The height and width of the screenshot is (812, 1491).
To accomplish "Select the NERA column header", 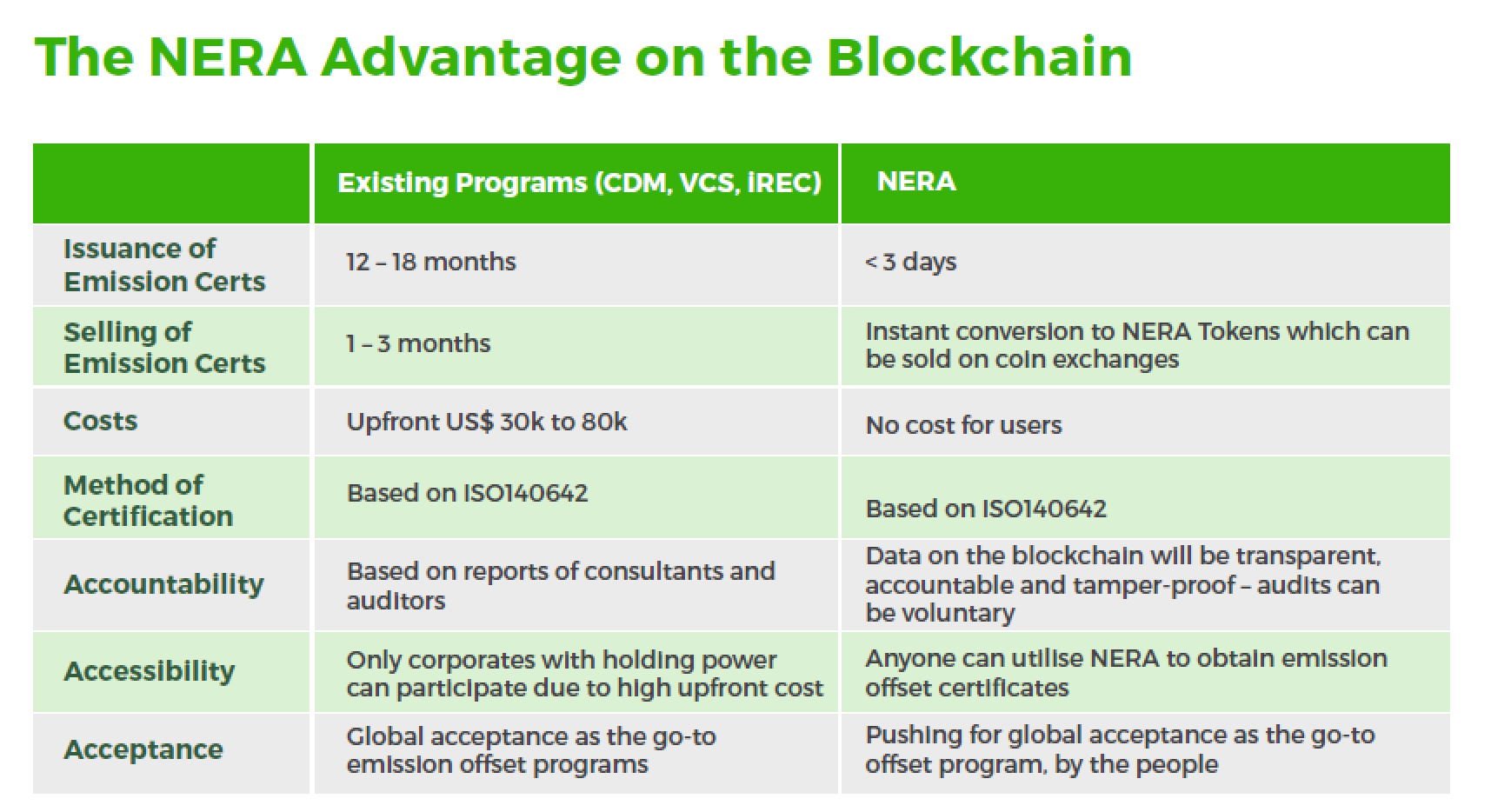I will pyautogui.click(x=916, y=181).
